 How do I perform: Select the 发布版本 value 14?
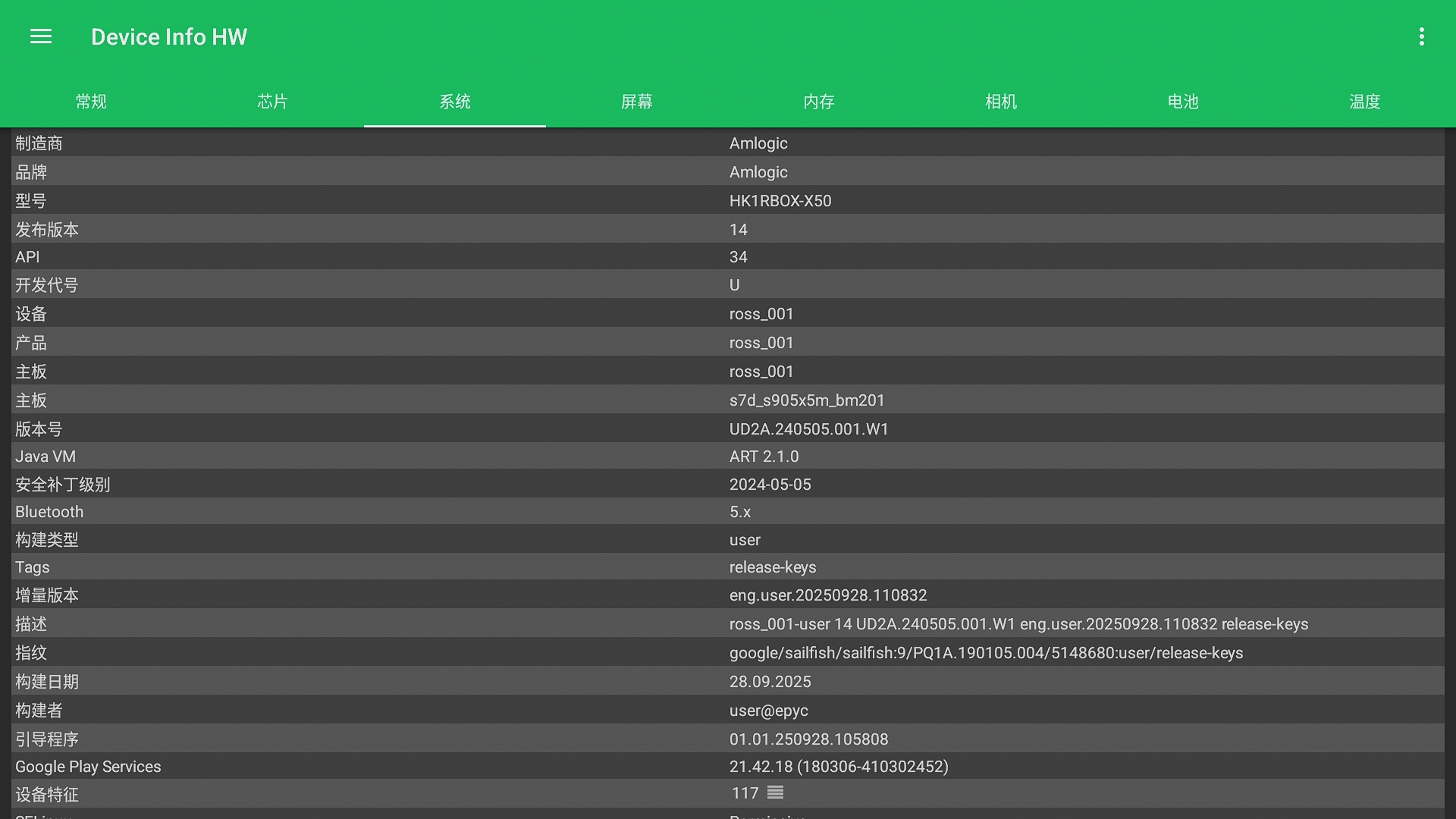pos(739,230)
